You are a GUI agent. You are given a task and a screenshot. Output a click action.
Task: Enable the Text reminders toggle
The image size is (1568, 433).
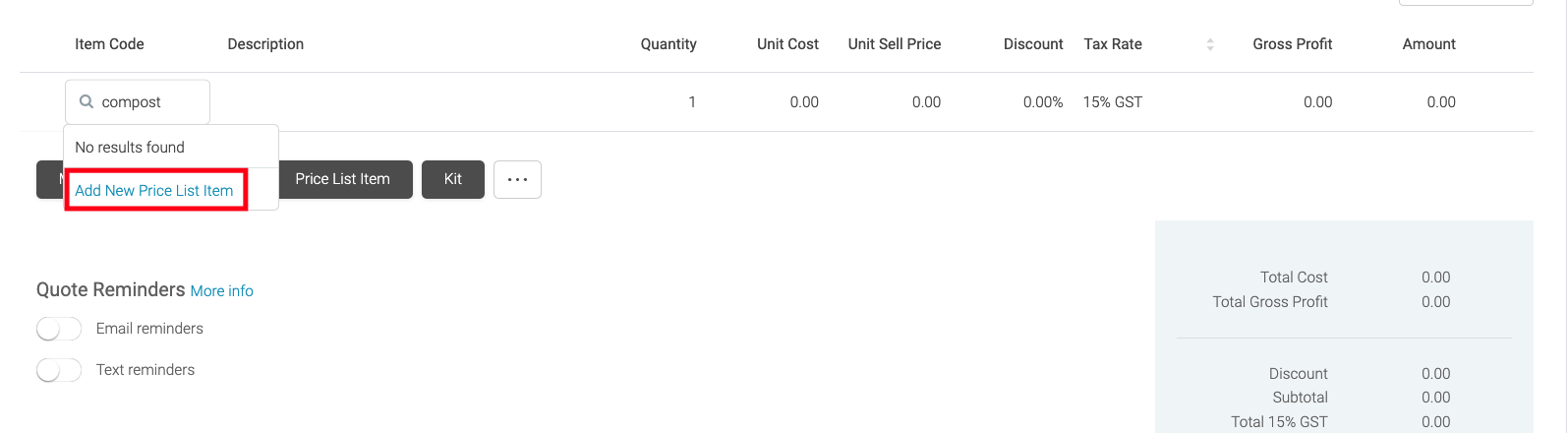[x=59, y=370]
